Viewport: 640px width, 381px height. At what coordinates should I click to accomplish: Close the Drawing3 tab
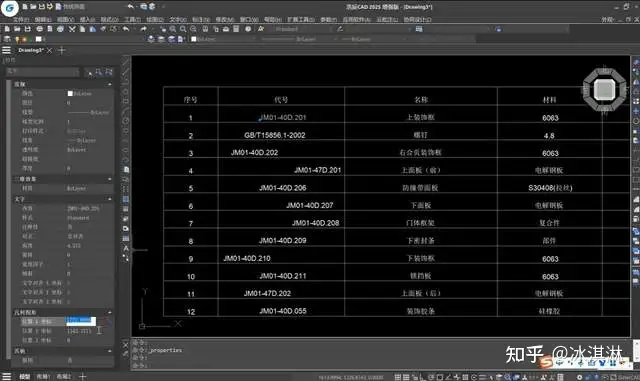pyautogui.click(x=49, y=50)
